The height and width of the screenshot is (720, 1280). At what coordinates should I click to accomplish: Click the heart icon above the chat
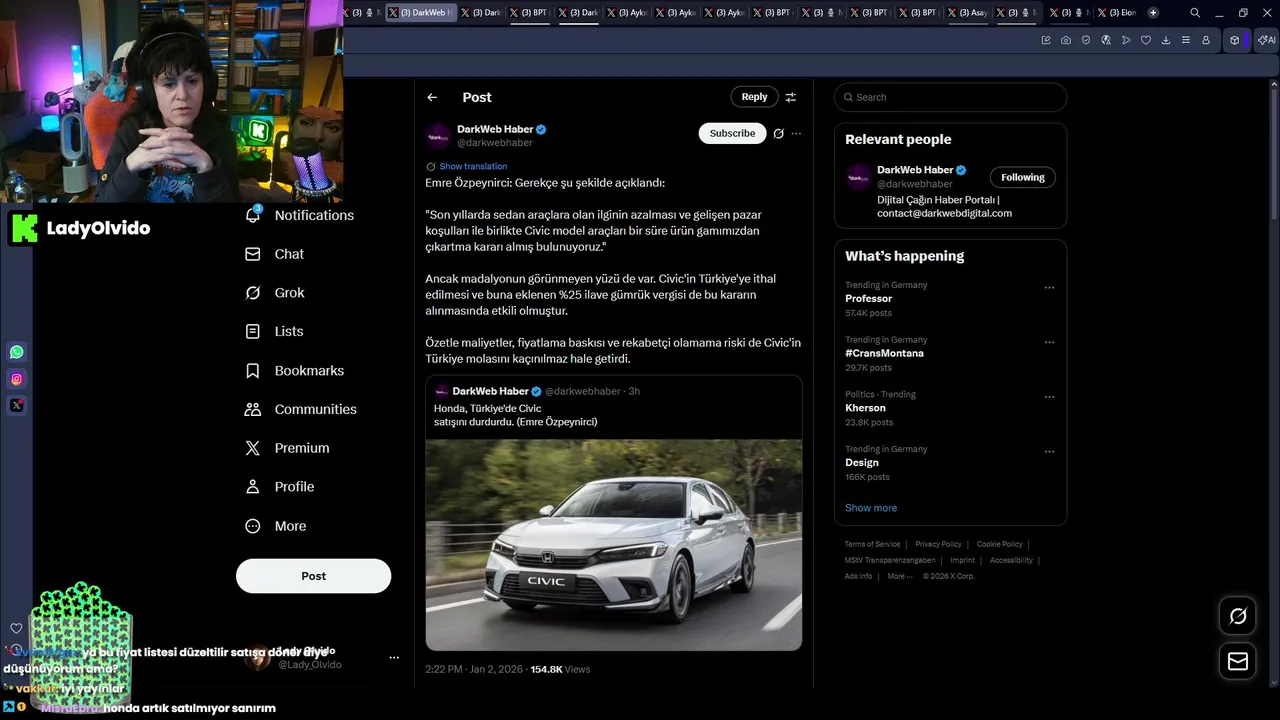coord(16,628)
